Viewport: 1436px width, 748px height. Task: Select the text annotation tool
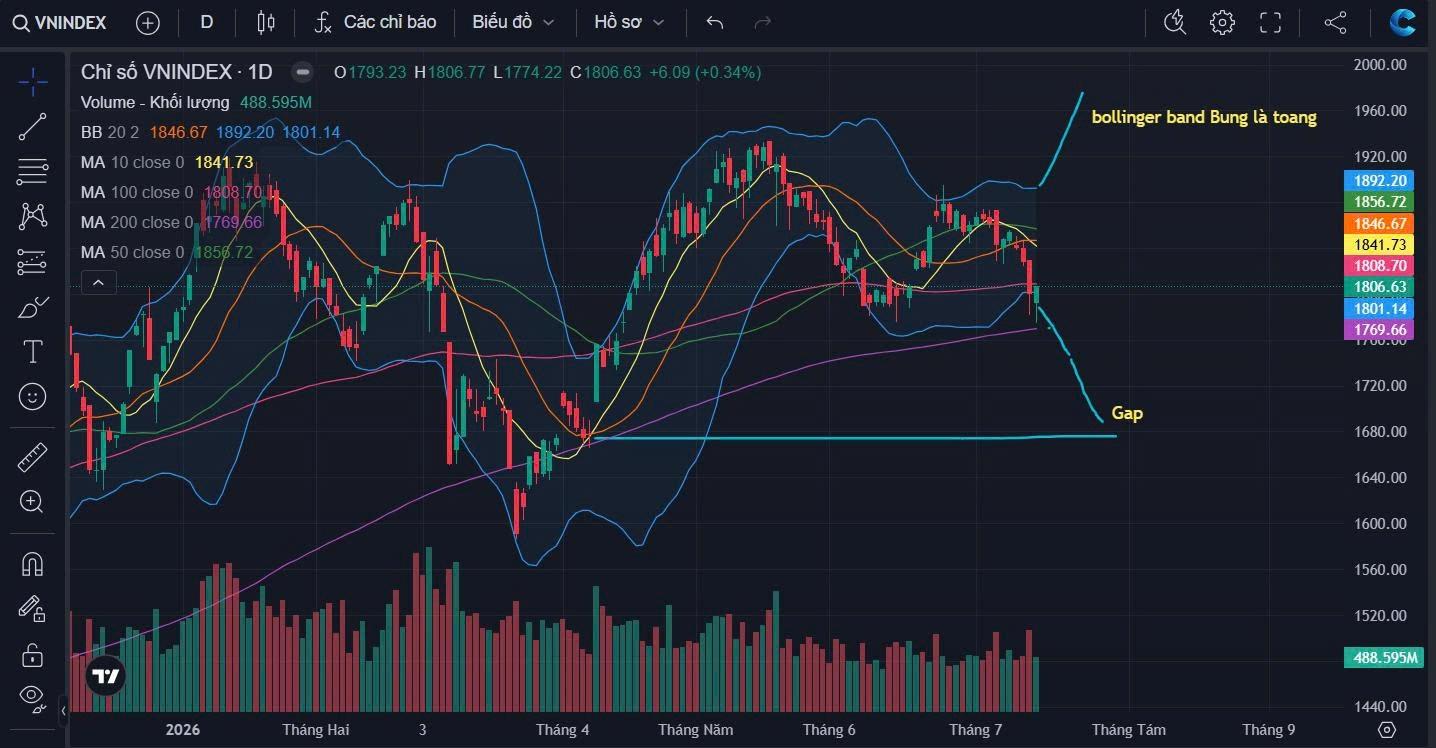[32, 351]
